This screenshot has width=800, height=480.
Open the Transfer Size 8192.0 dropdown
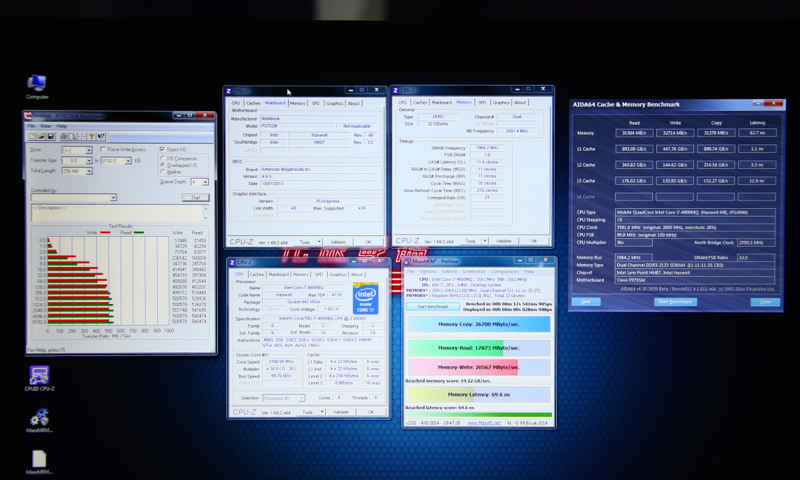pos(128,161)
